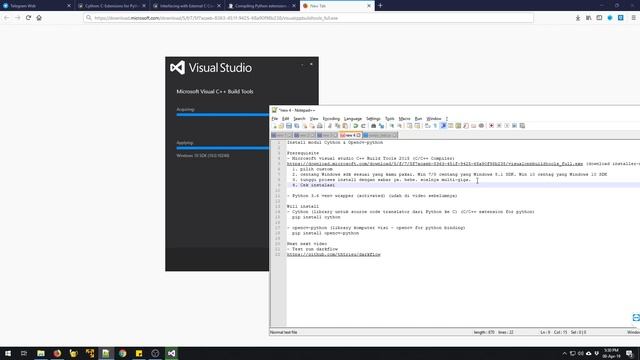Open the Windows Start menu
The height and width of the screenshot is (360, 640).
(8, 353)
